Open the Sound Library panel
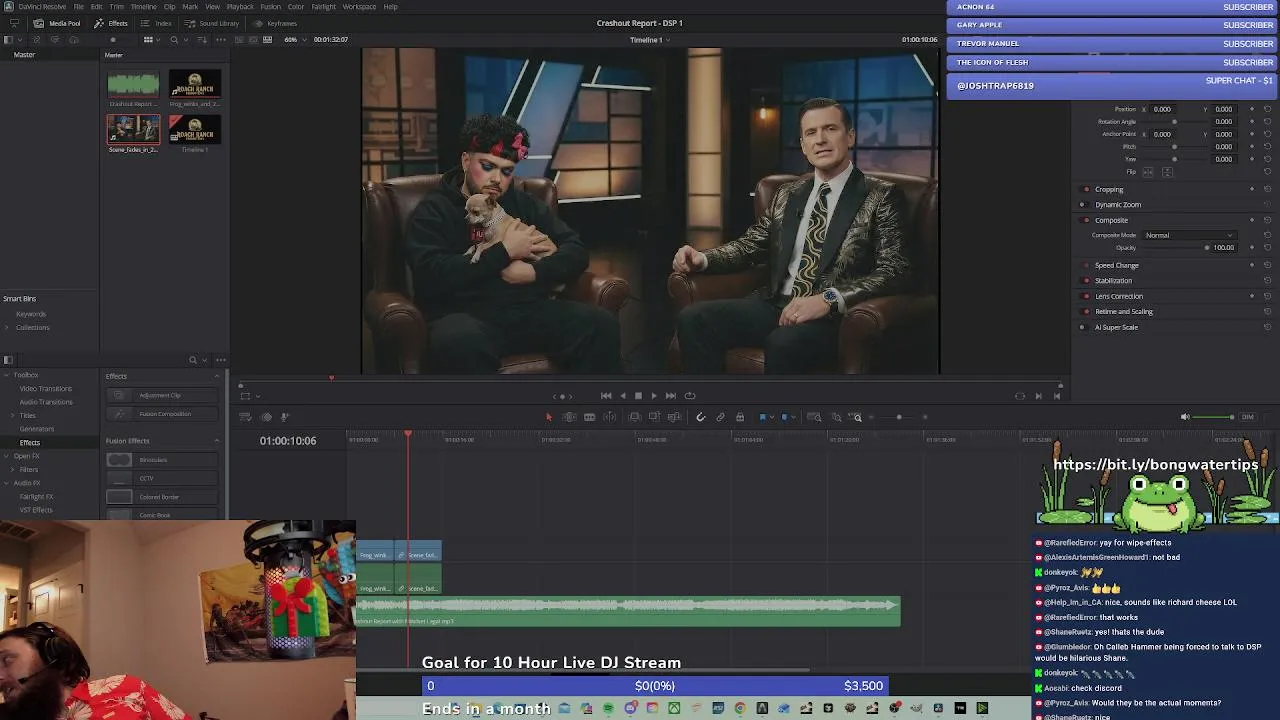 pos(212,23)
